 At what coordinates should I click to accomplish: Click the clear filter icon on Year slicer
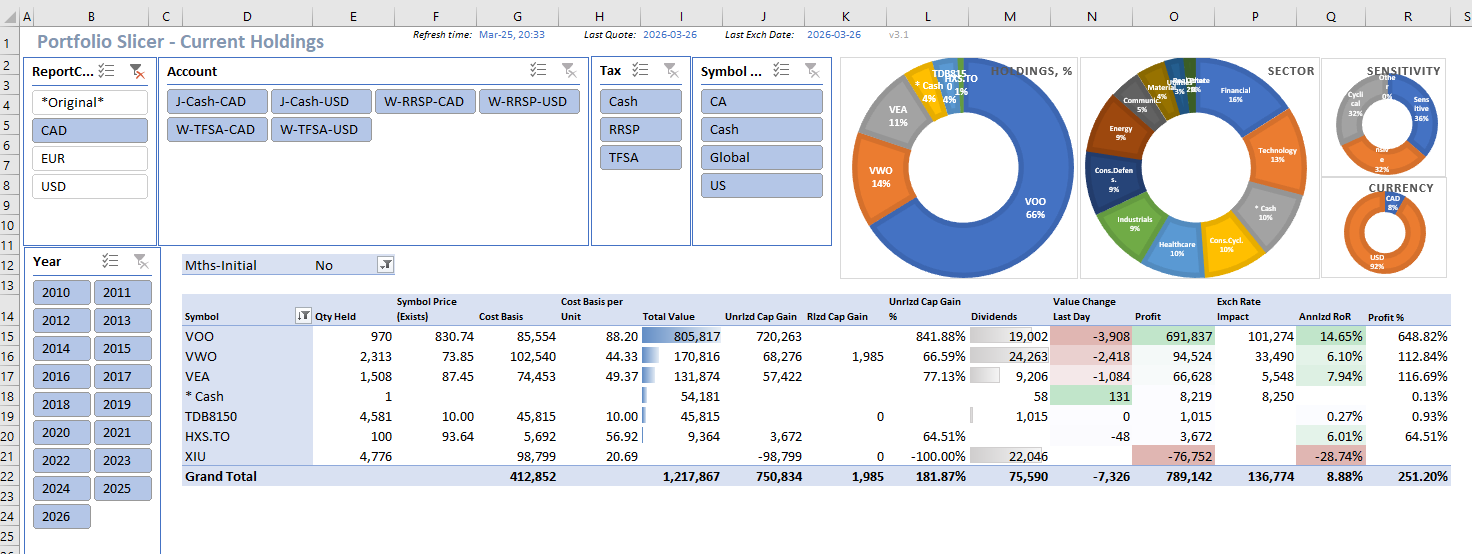tap(141, 261)
